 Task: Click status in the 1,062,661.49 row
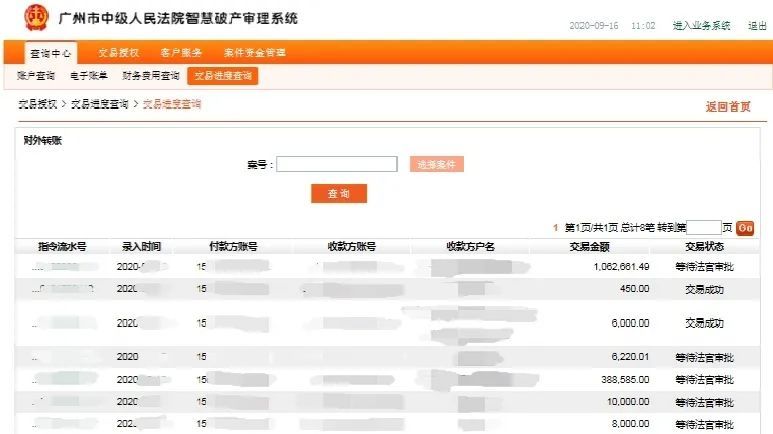704,267
